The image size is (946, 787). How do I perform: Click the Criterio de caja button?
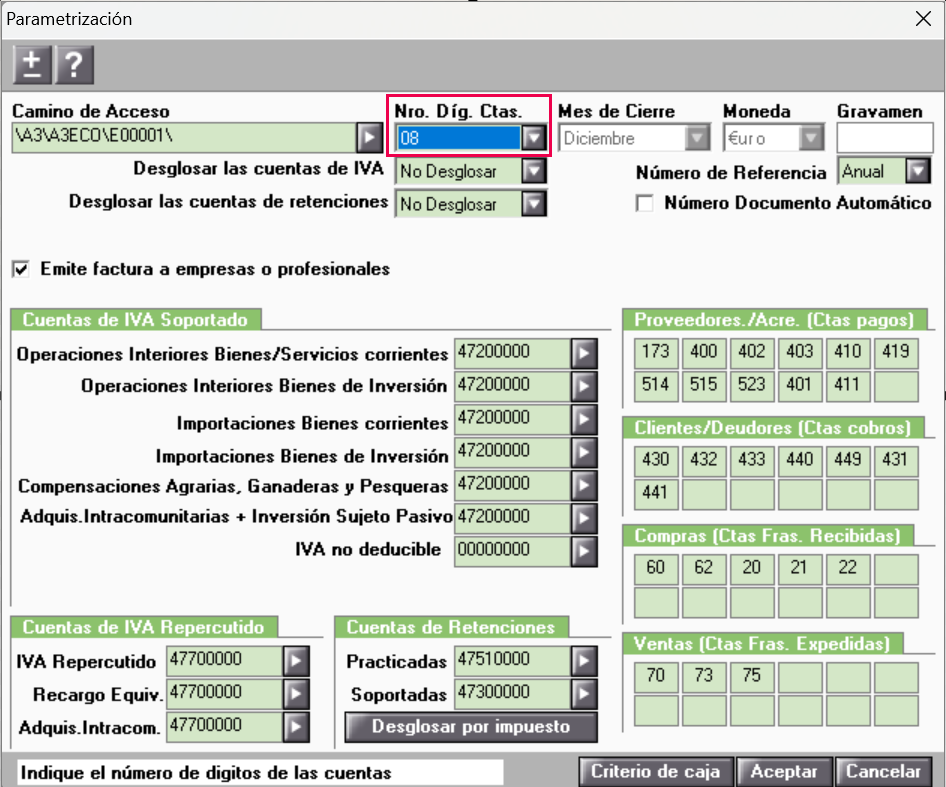point(656,771)
